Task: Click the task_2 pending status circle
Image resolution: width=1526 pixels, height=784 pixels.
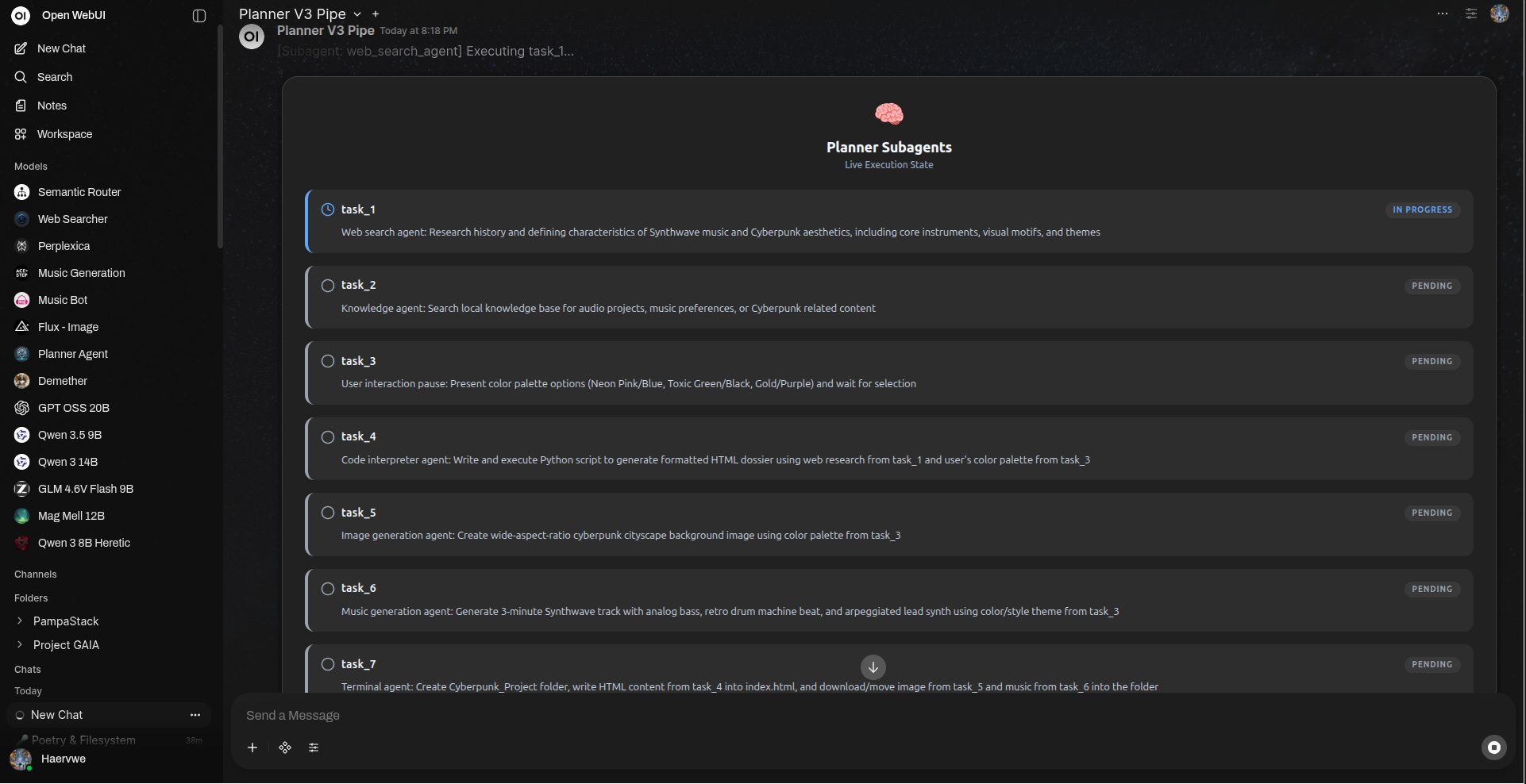Action: point(327,286)
